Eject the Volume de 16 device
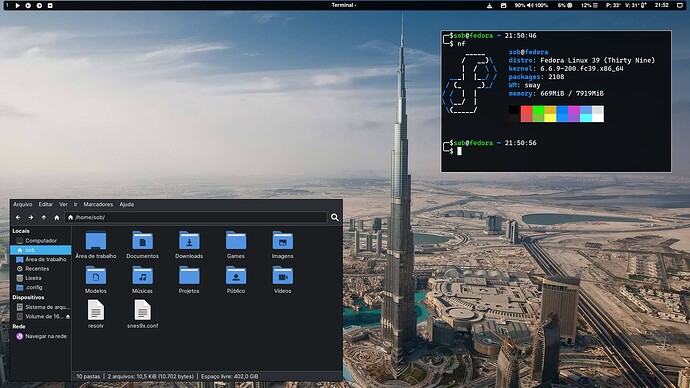690x388 pixels. (68, 317)
